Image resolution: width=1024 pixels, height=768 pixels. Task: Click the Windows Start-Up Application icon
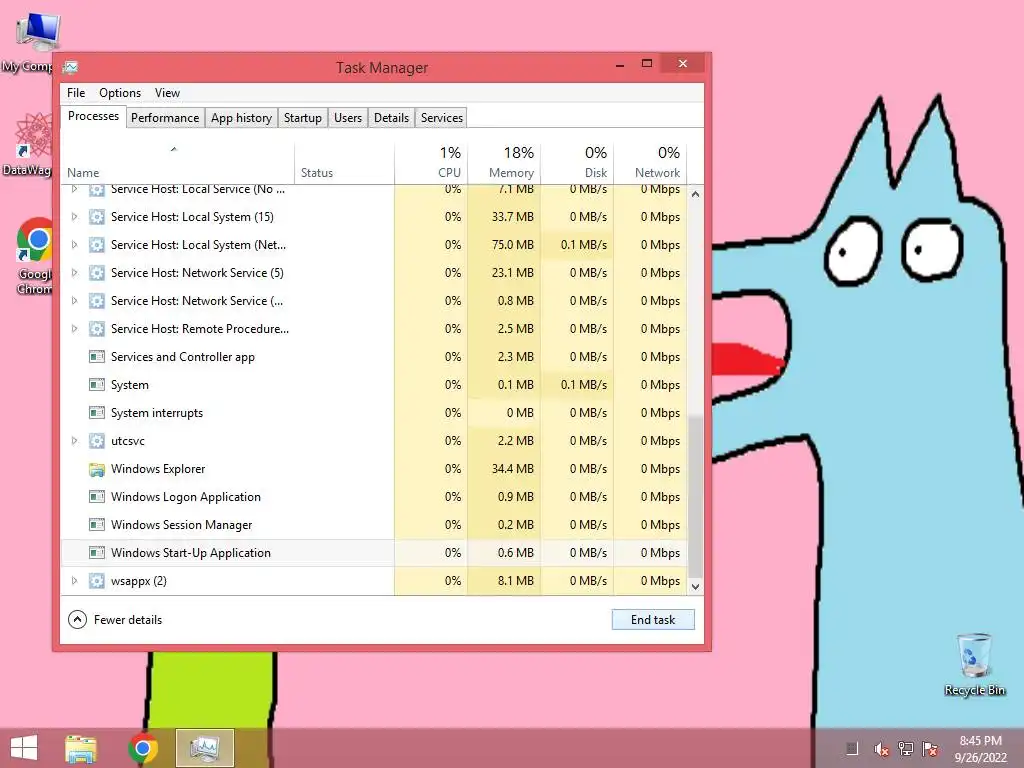(x=97, y=552)
